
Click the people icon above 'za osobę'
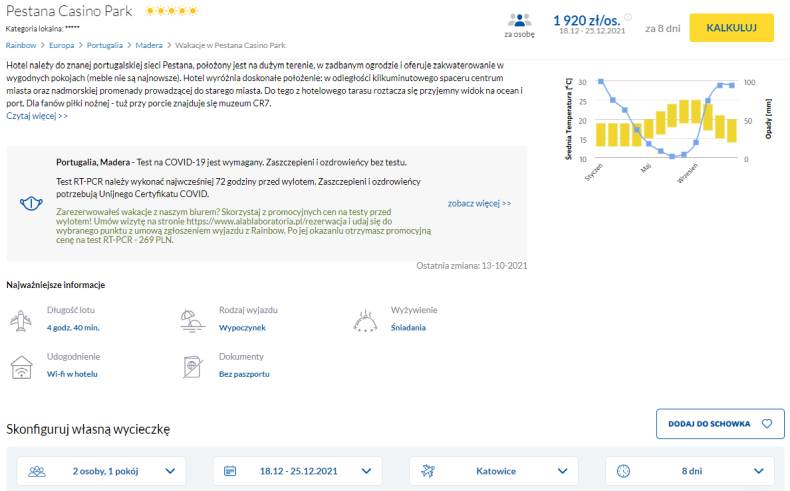click(519, 20)
